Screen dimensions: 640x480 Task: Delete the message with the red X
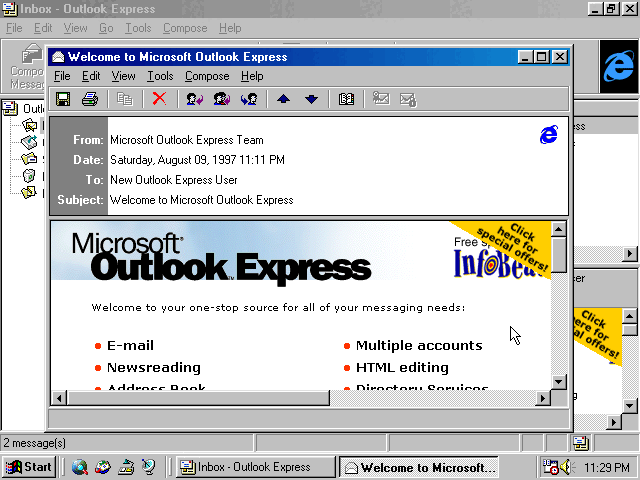(159, 99)
